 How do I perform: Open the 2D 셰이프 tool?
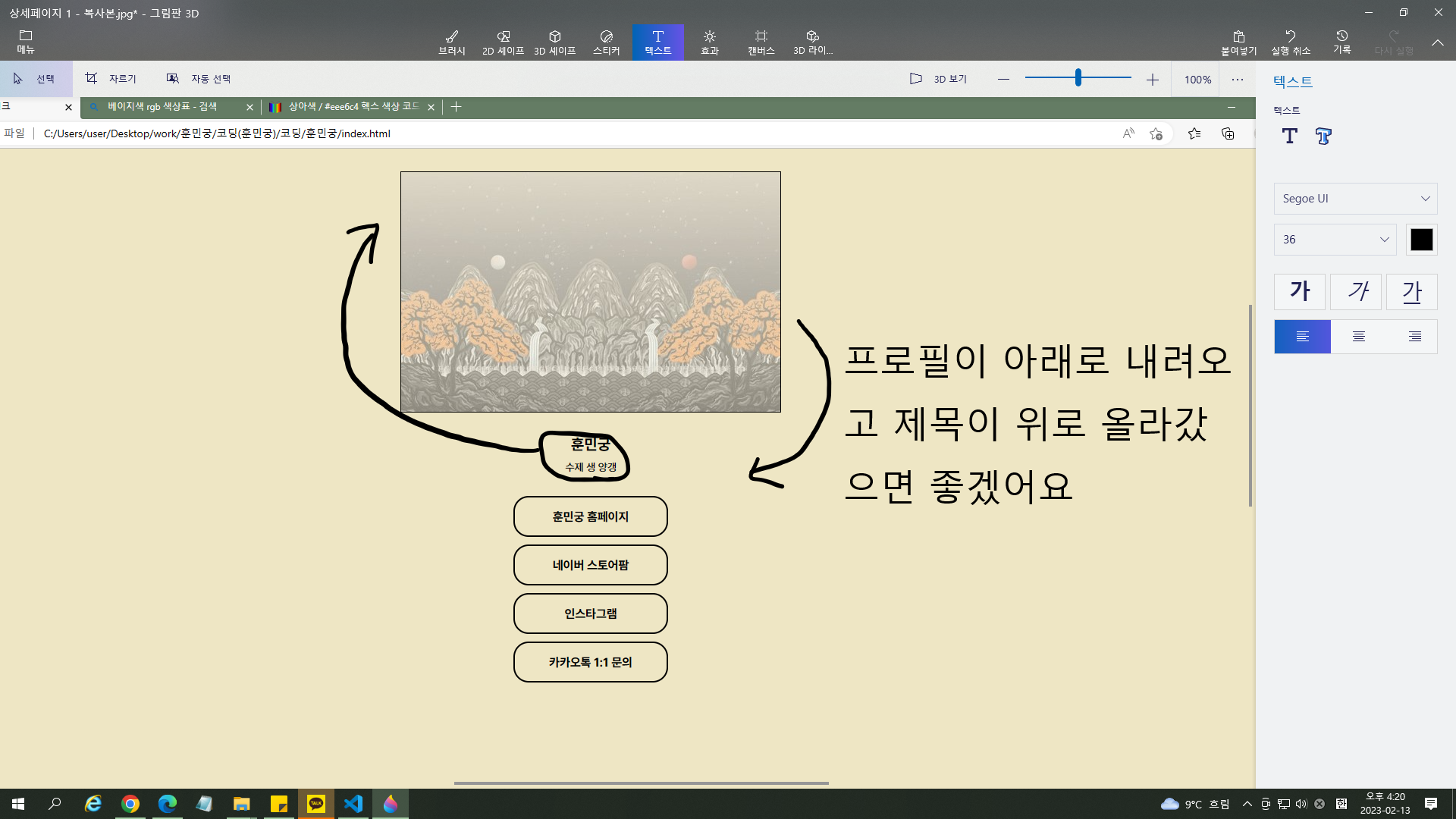click(x=504, y=42)
